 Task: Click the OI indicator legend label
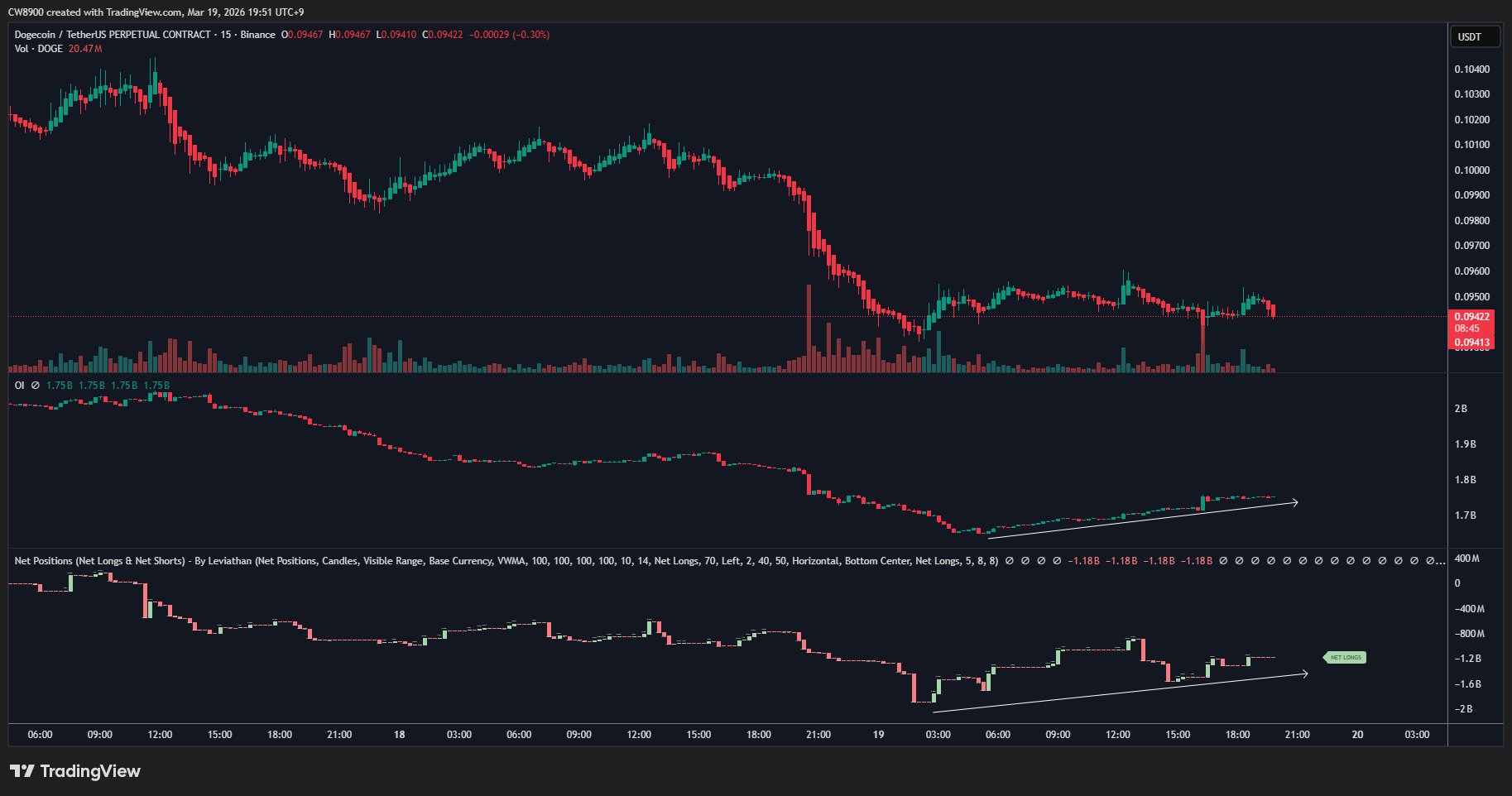20,386
